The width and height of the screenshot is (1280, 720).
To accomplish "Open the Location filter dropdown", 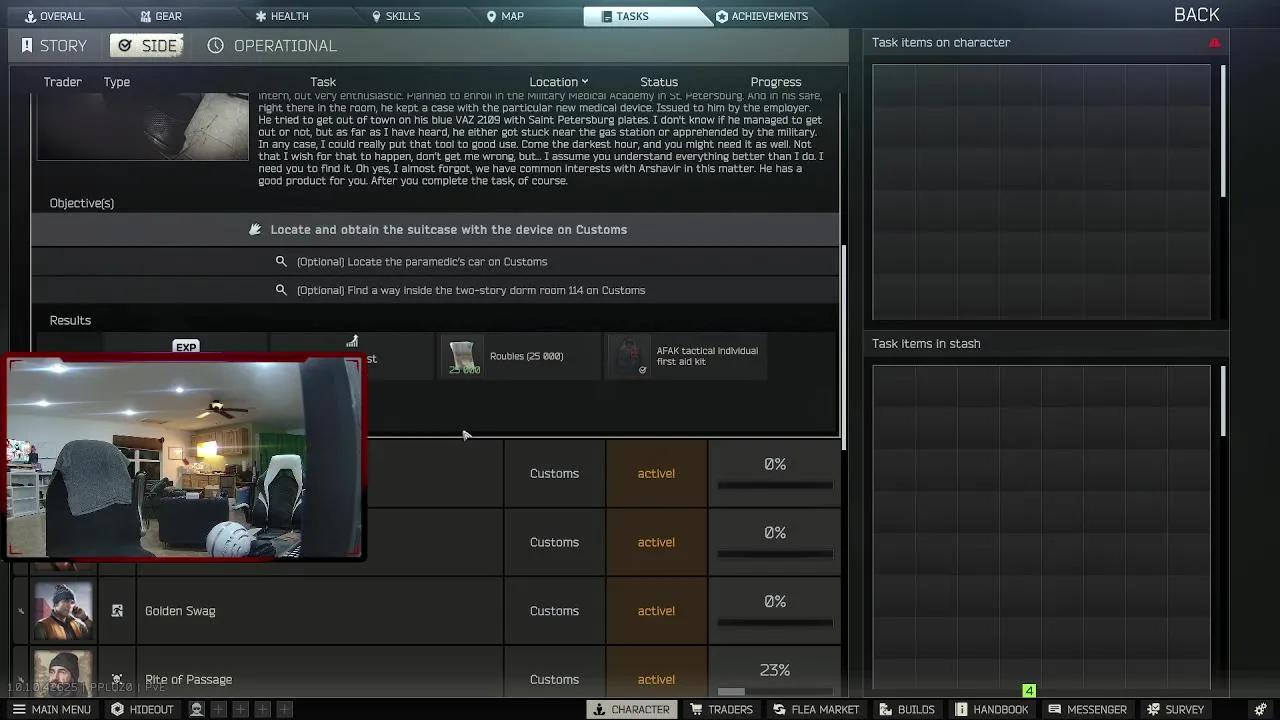I will click(559, 81).
